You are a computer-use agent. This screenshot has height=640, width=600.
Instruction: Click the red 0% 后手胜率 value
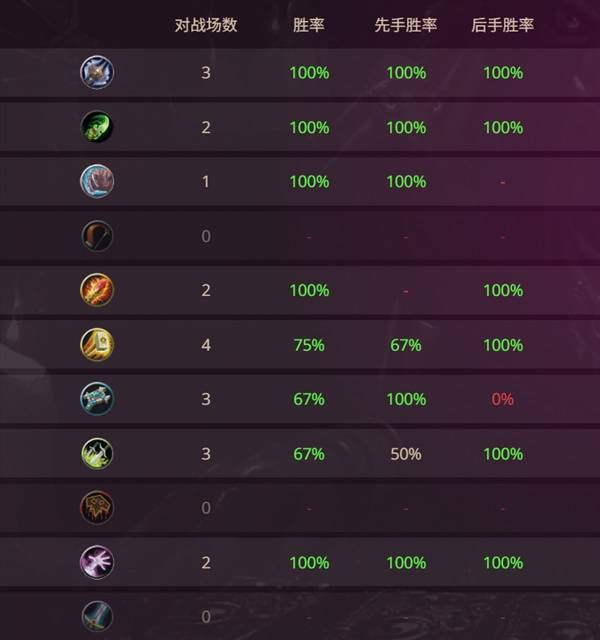pos(502,399)
